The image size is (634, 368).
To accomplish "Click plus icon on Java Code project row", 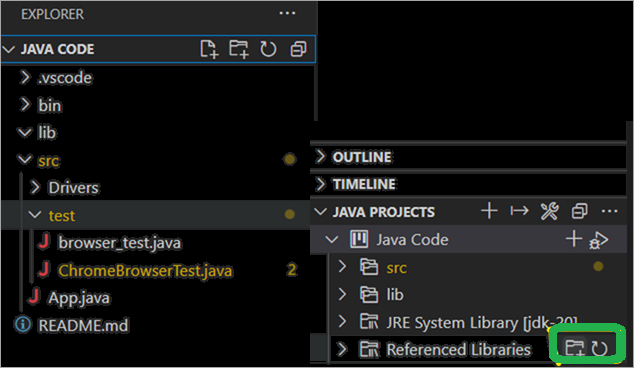I will point(574,239).
